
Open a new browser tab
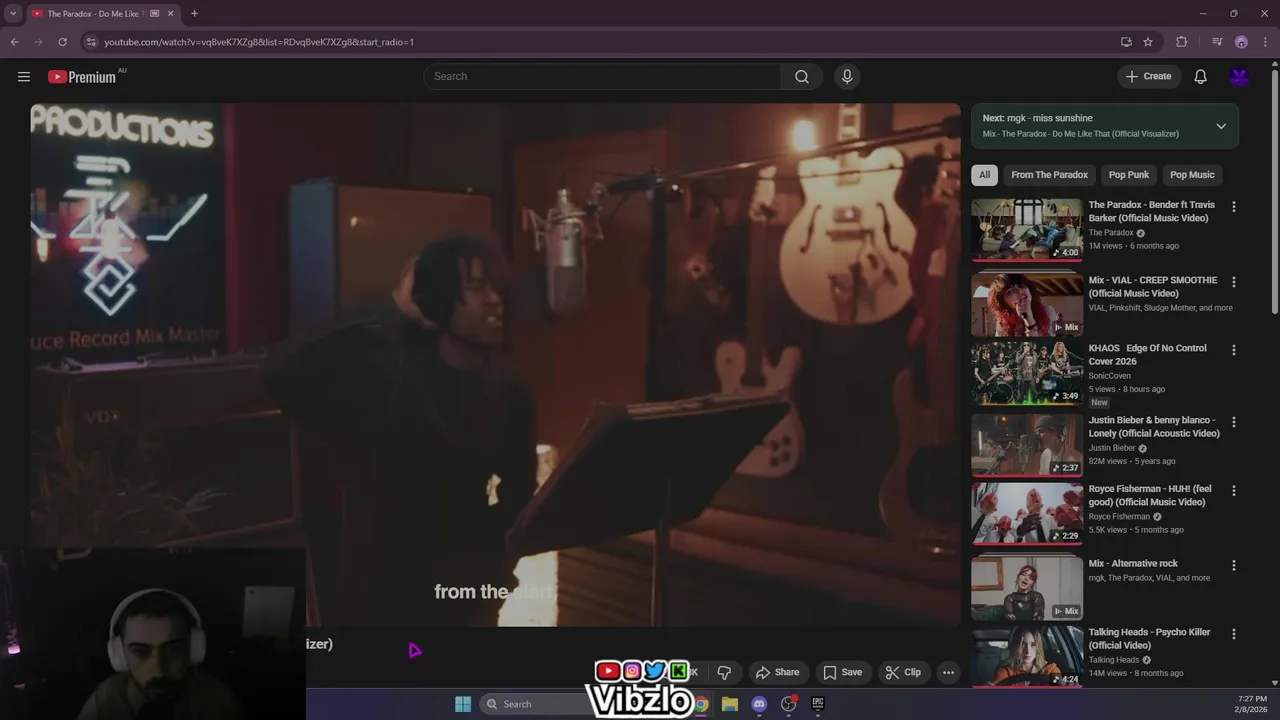click(194, 14)
